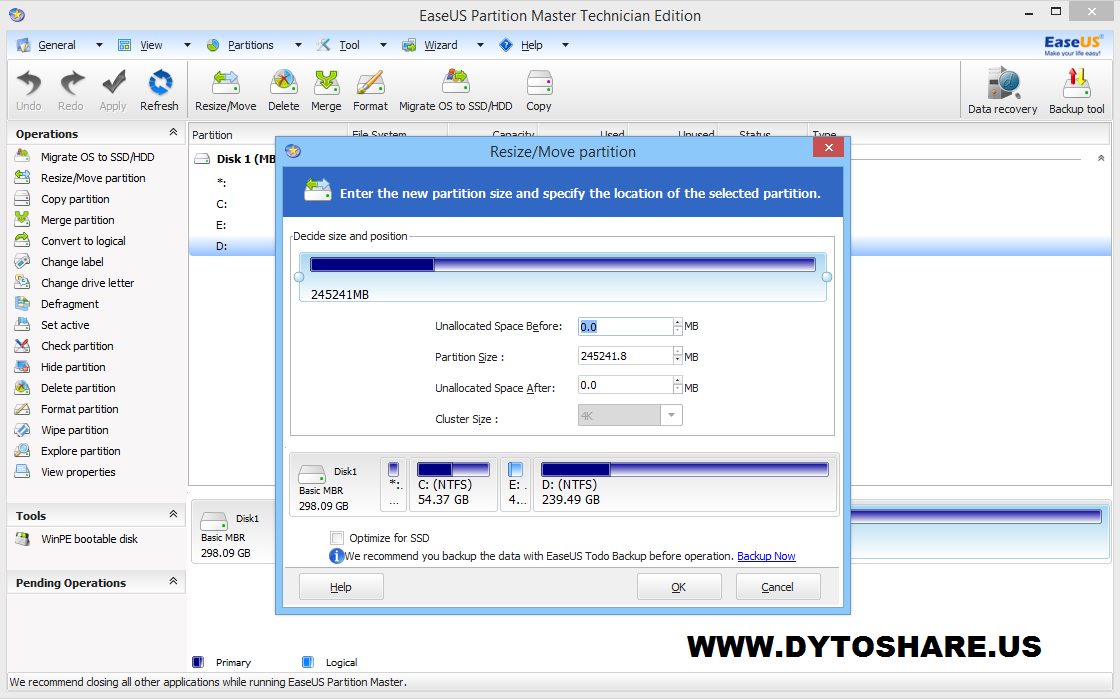The image size is (1120, 699).
Task: Cancel the Resize/Move dialog
Action: tap(777, 587)
